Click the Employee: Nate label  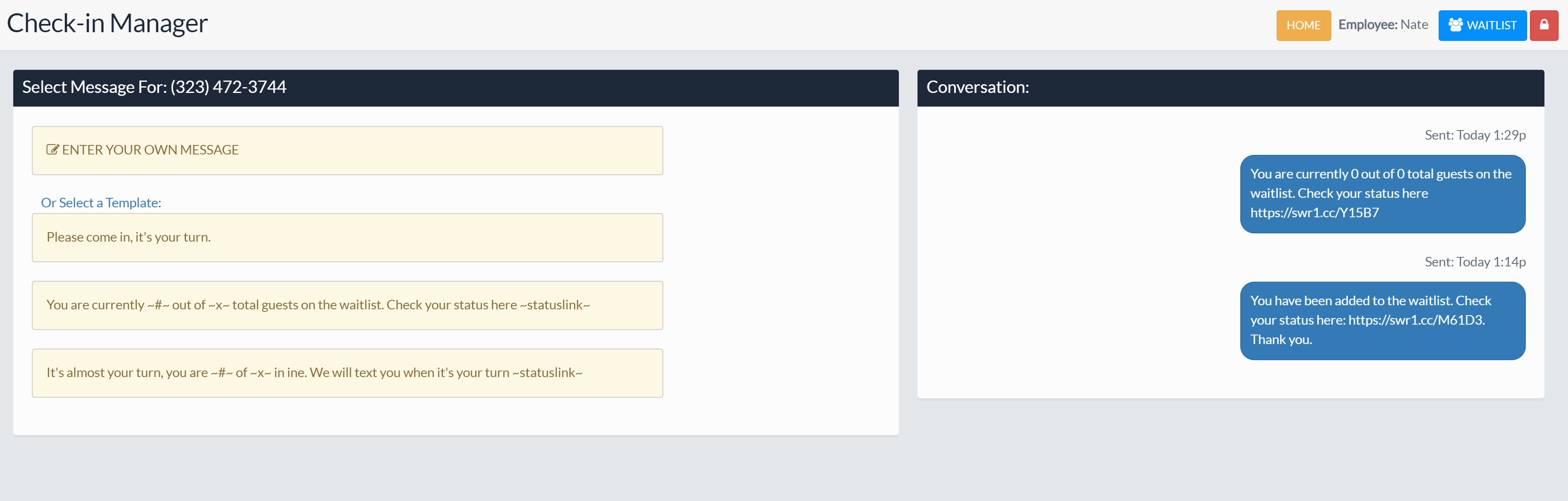[x=1382, y=25]
